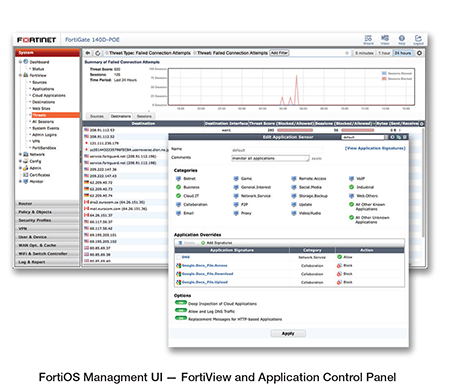Screen dimensions: 450x390
Task: Click the Game category monitor icon
Action: tap(236, 179)
